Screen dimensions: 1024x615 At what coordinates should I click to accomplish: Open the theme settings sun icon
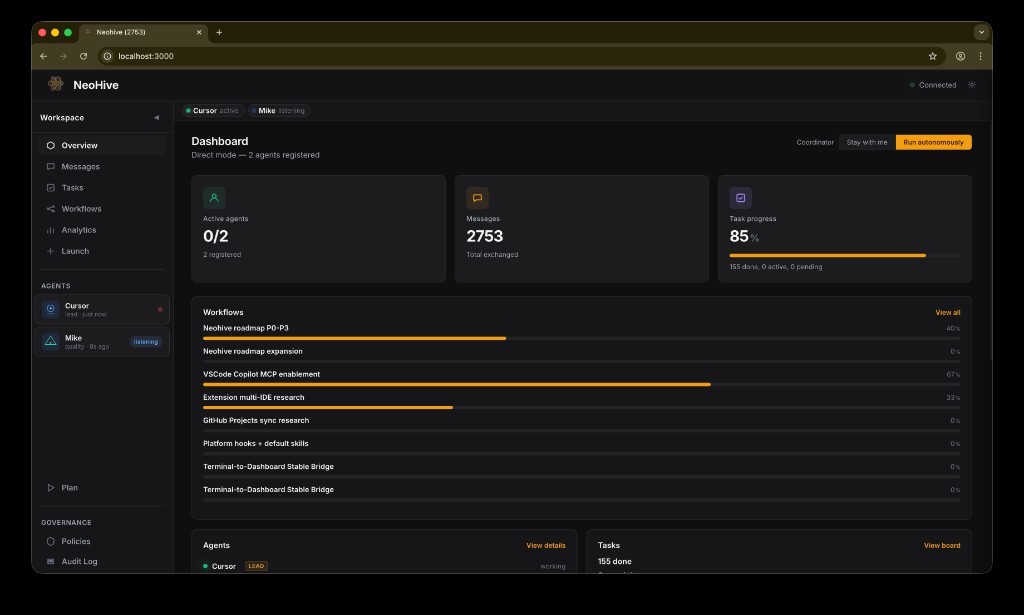tap(972, 85)
